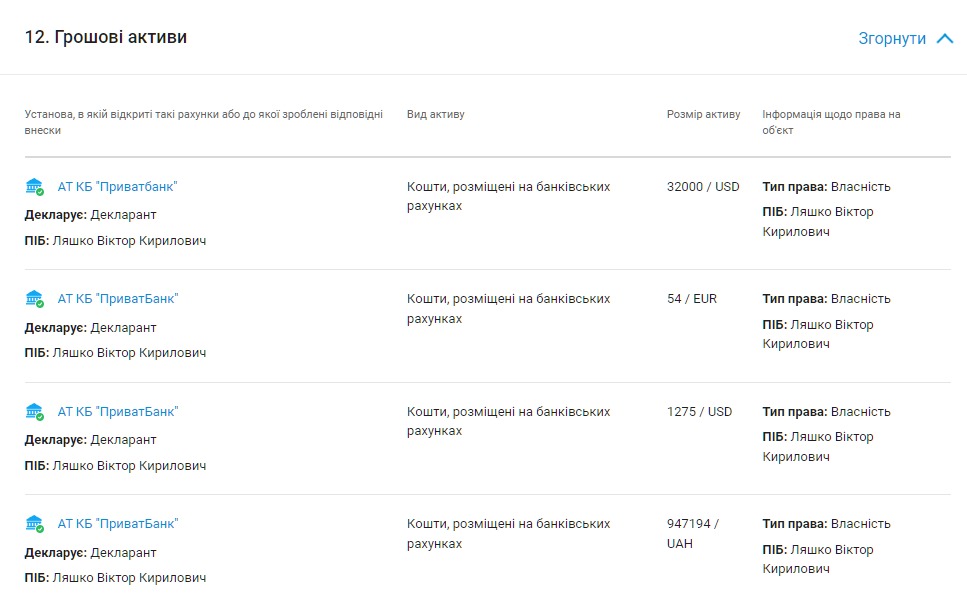The image size is (967, 608).
Task: Select the 32000 / USD amount value
Action: tap(703, 187)
